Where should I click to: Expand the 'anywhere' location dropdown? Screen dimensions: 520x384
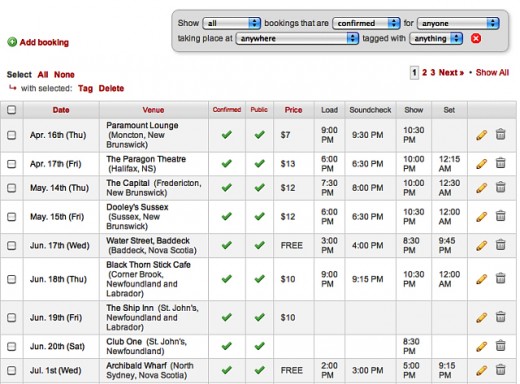(x=297, y=38)
